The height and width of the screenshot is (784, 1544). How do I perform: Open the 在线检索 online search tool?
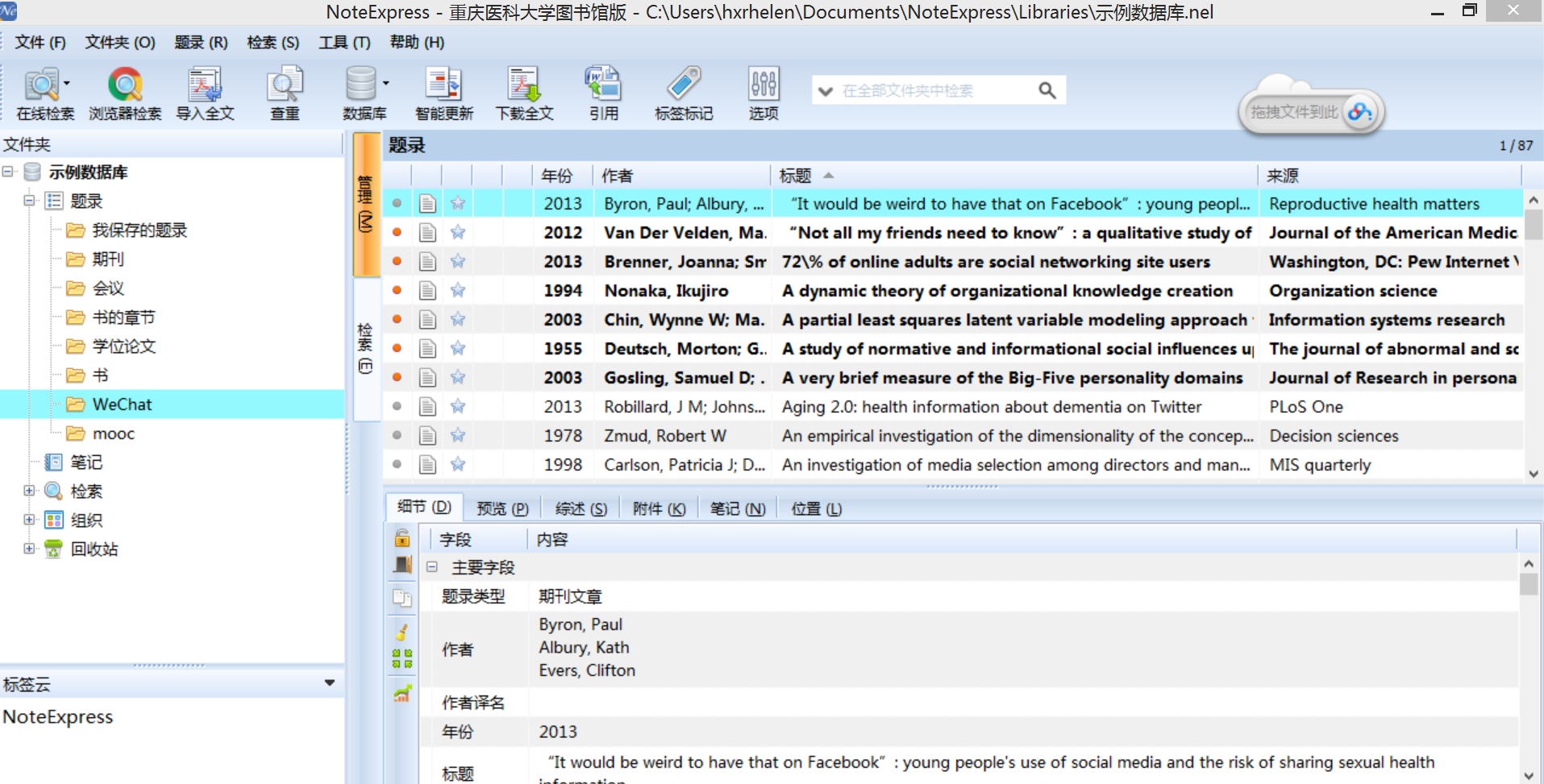click(45, 95)
